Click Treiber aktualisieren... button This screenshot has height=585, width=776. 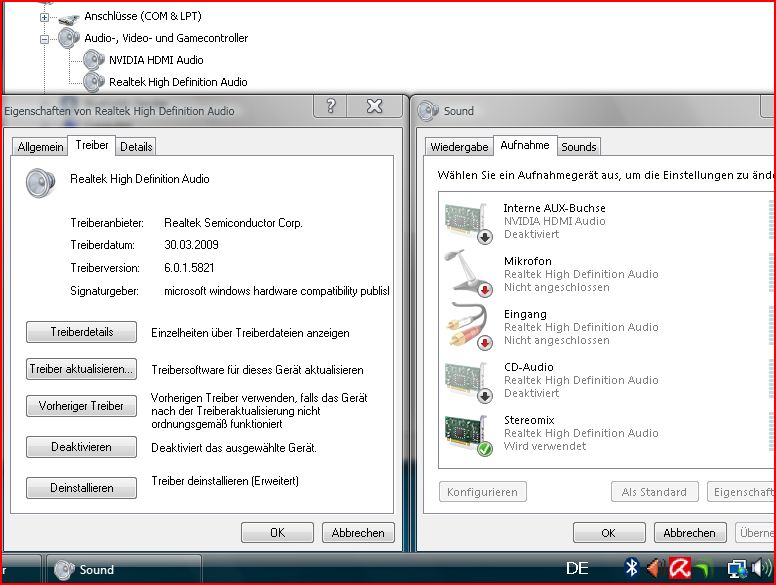click(x=82, y=369)
